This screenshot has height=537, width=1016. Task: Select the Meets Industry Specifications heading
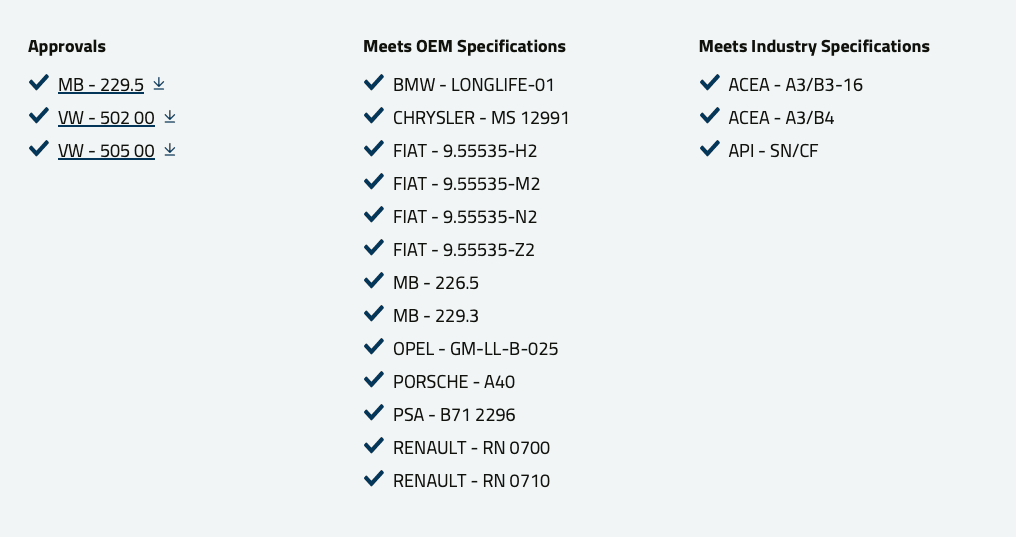(814, 46)
